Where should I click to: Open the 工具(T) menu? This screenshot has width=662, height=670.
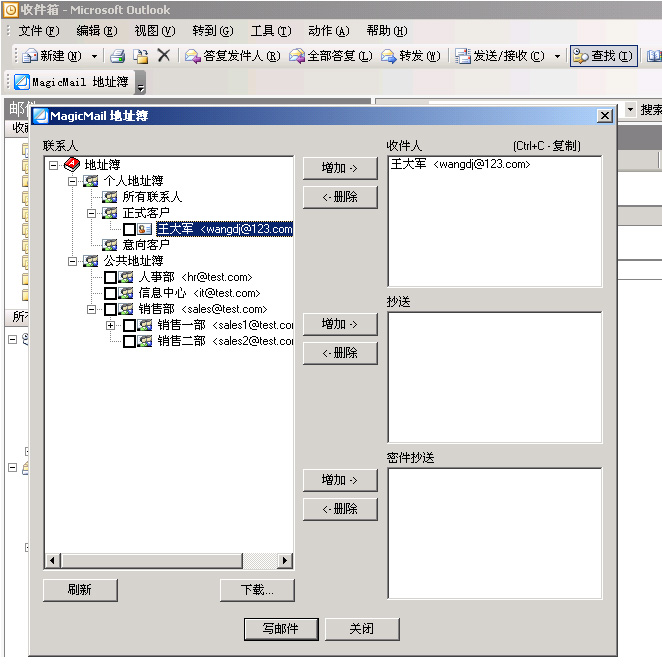271,31
